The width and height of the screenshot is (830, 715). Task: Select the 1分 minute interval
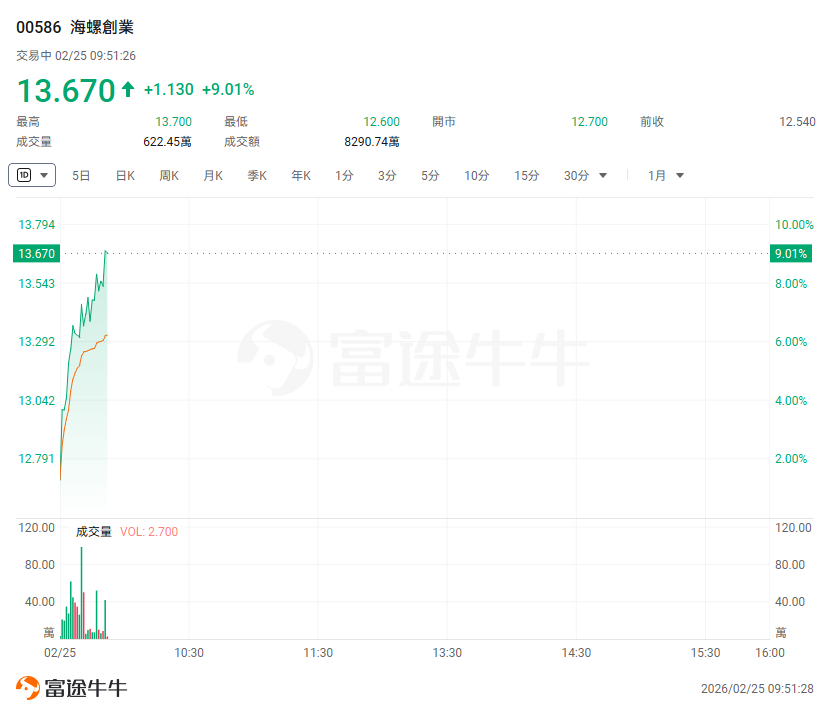tap(344, 176)
